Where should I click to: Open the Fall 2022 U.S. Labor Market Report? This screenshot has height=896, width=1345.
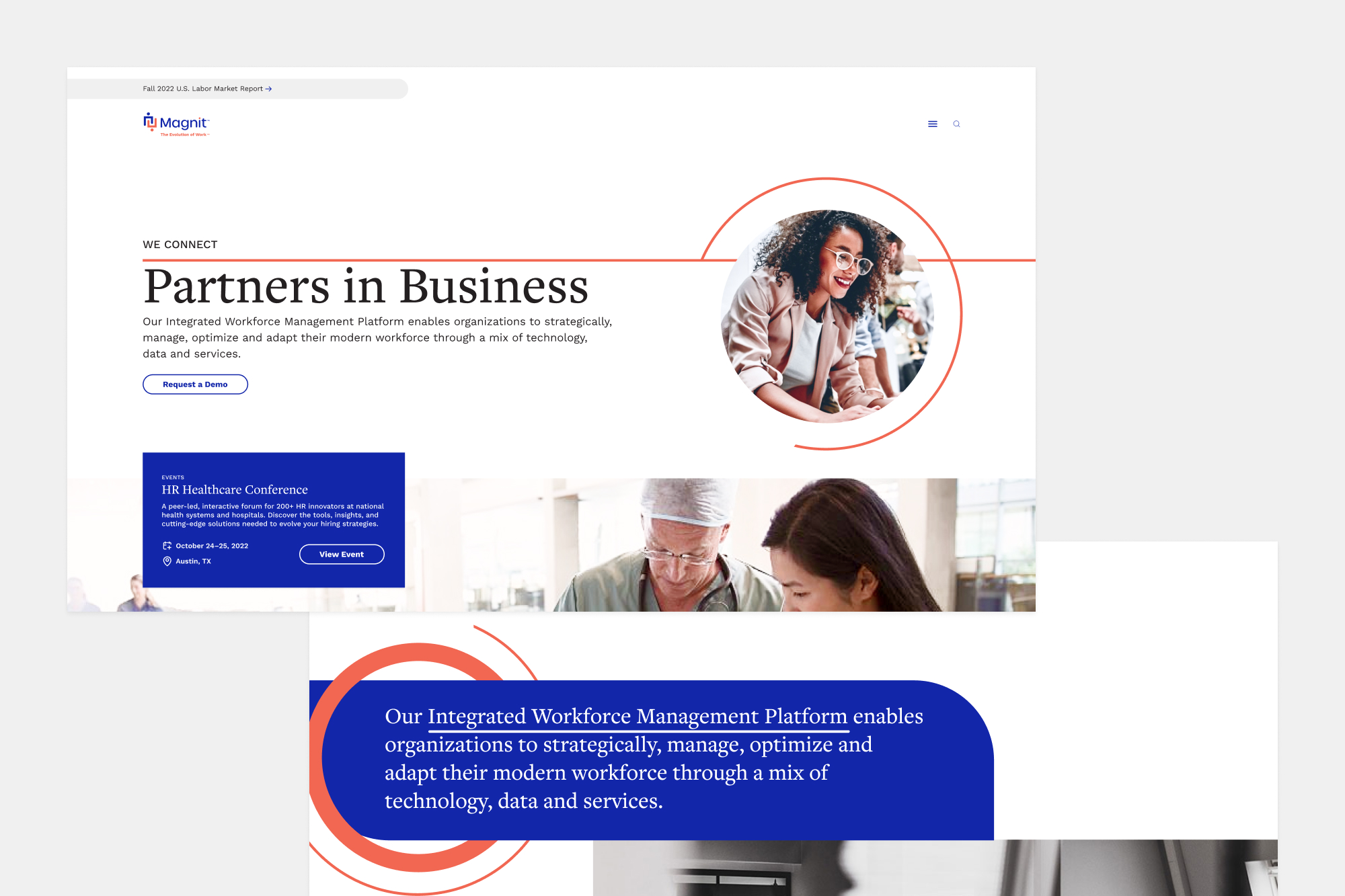click(202, 88)
